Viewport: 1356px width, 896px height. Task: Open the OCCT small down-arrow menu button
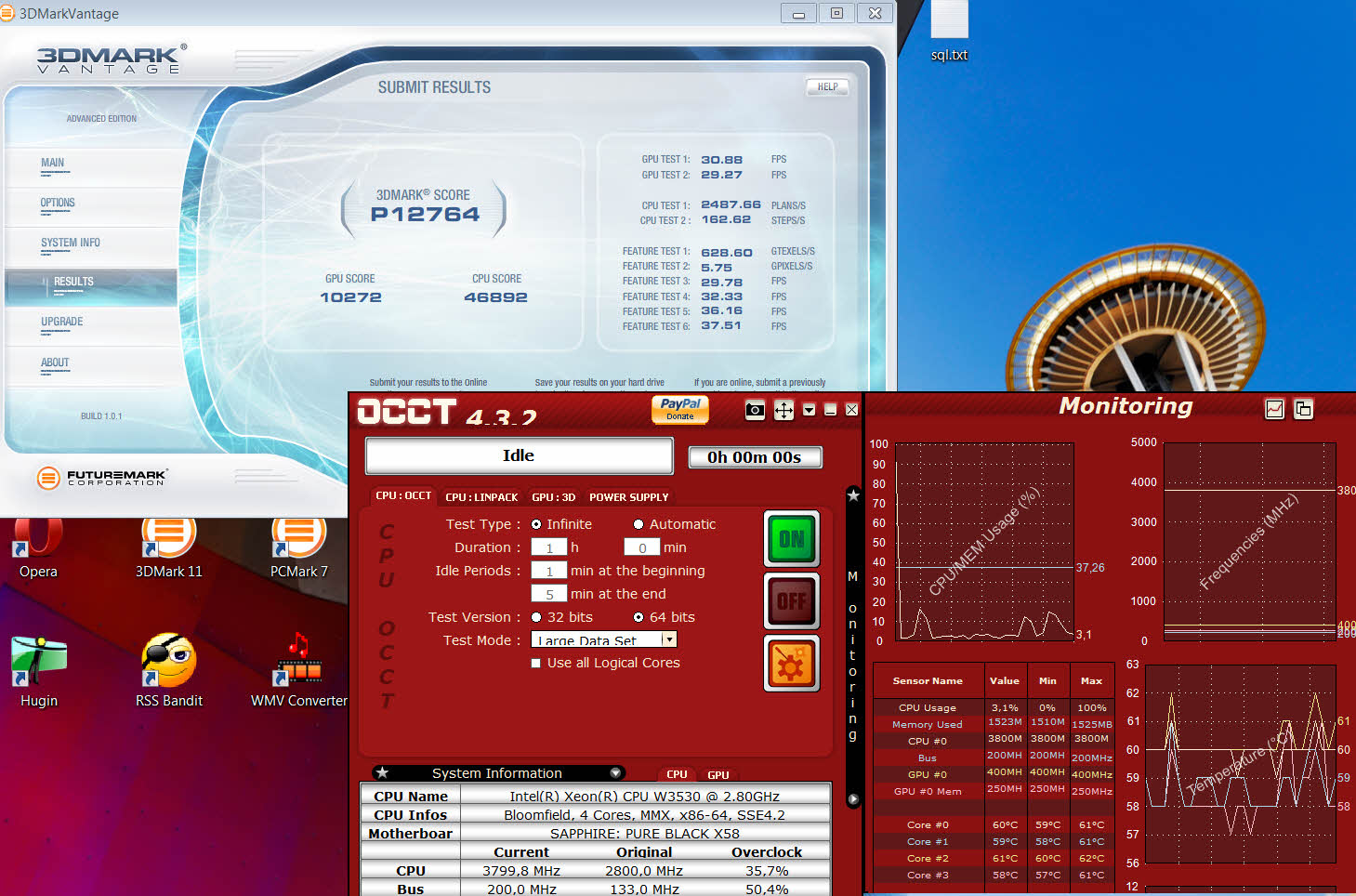point(809,410)
